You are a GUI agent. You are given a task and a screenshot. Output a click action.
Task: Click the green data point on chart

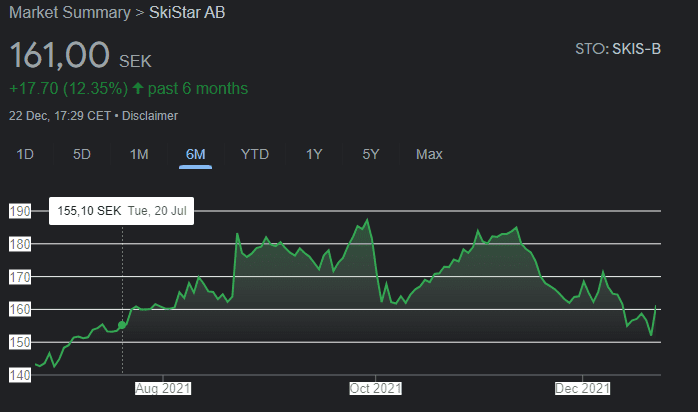pyautogui.click(x=122, y=325)
